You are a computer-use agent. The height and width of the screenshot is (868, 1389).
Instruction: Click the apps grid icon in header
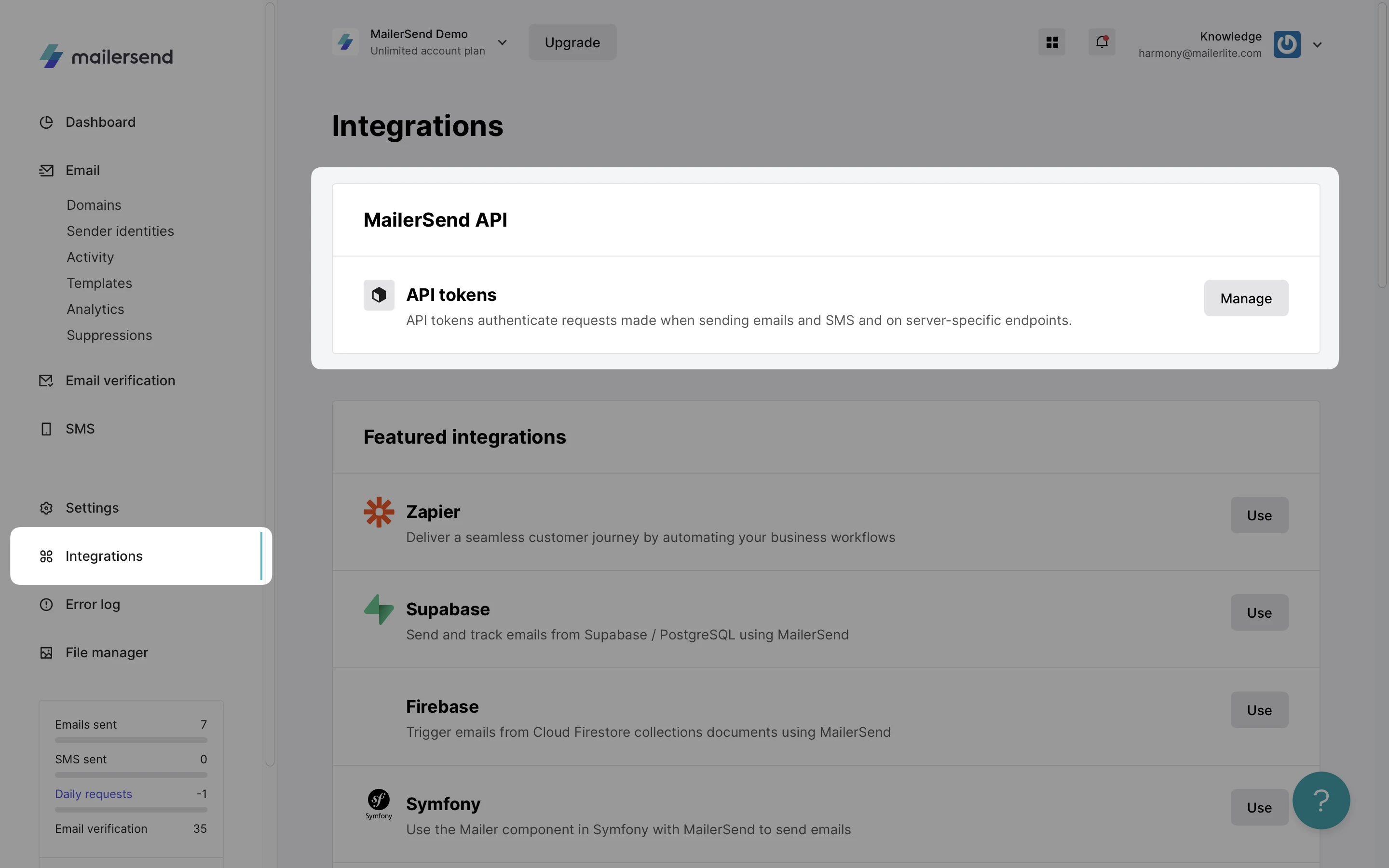pyautogui.click(x=1051, y=42)
